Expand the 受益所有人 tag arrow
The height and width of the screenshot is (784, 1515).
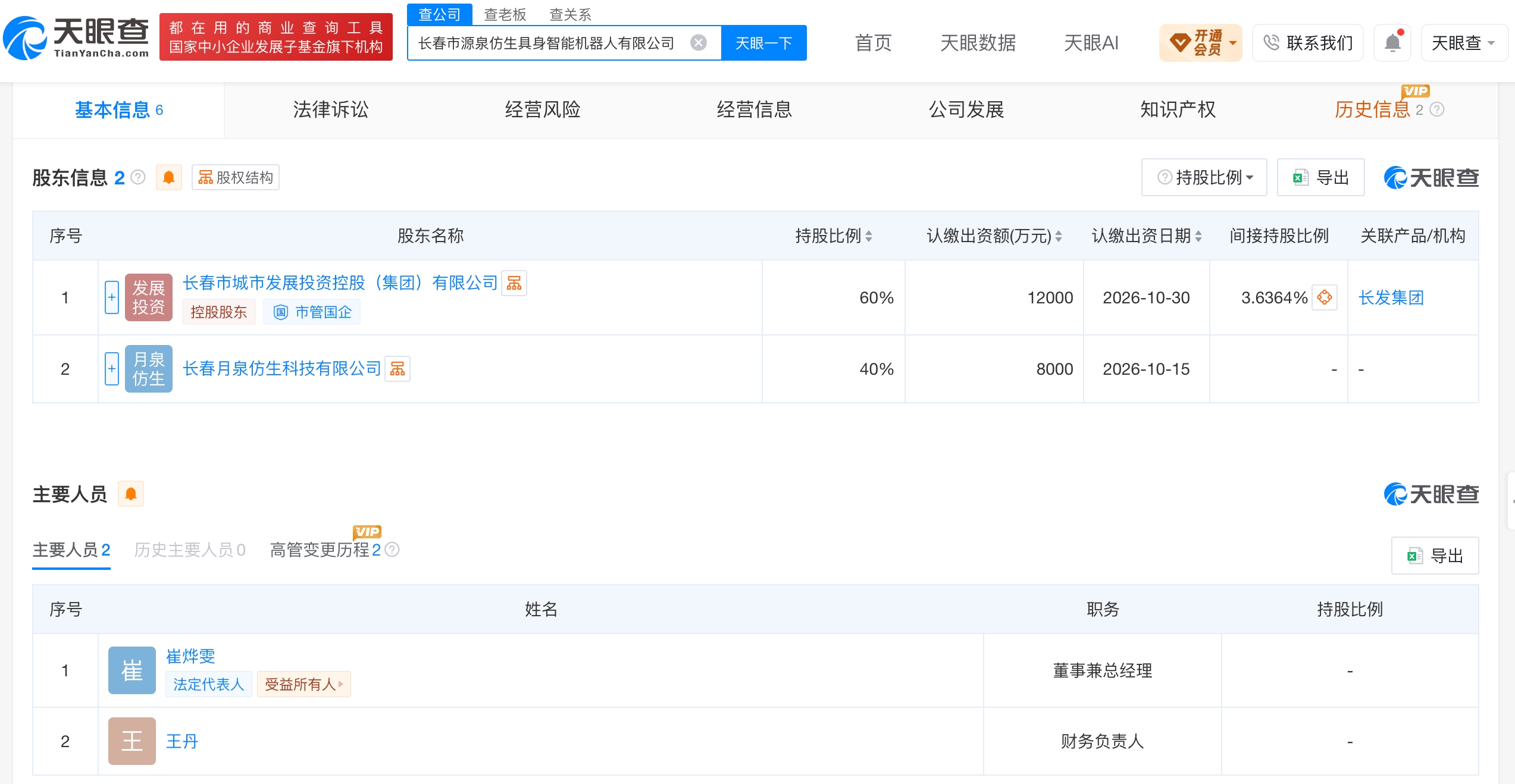[x=341, y=684]
